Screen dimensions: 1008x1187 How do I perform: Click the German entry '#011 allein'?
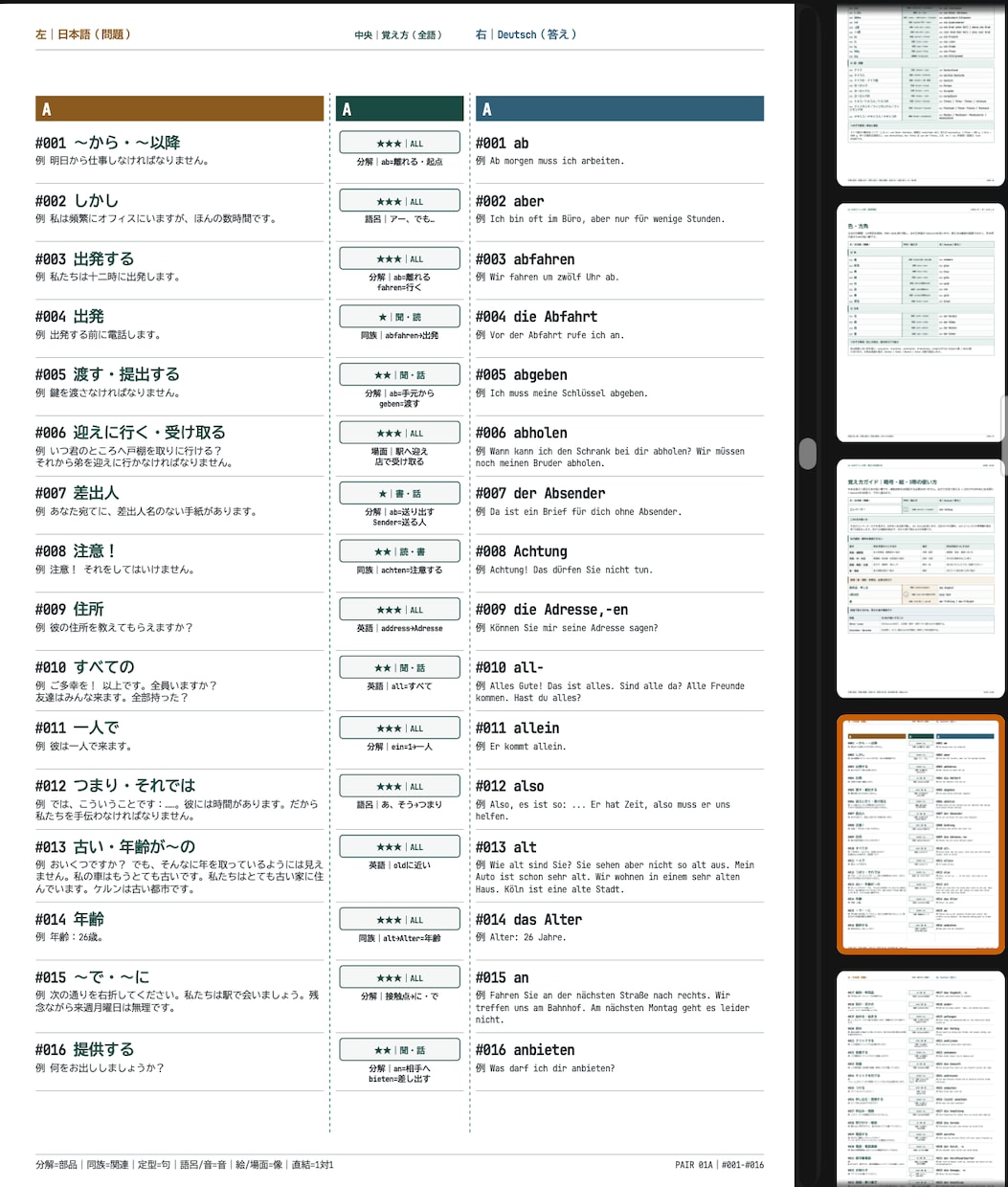[517, 728]
